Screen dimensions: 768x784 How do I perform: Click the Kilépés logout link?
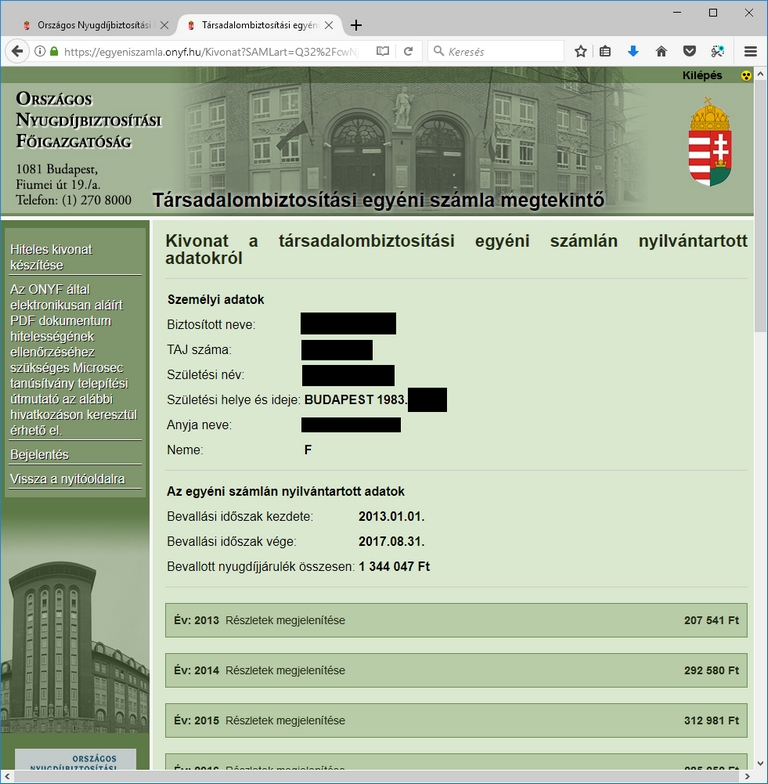point(702,75)
